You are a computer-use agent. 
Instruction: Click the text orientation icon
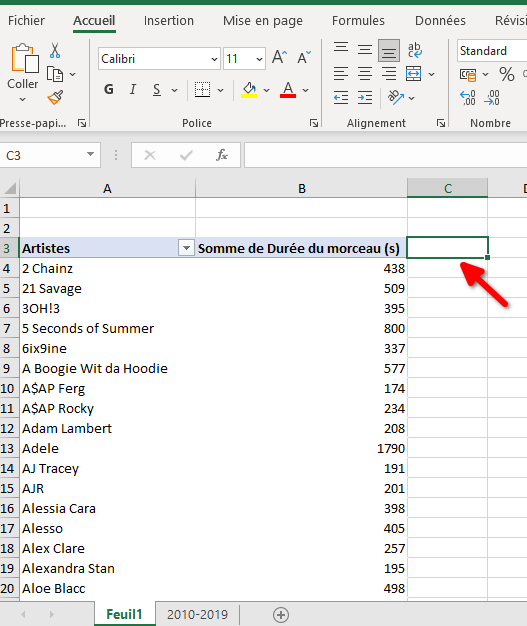click(396, 97)
